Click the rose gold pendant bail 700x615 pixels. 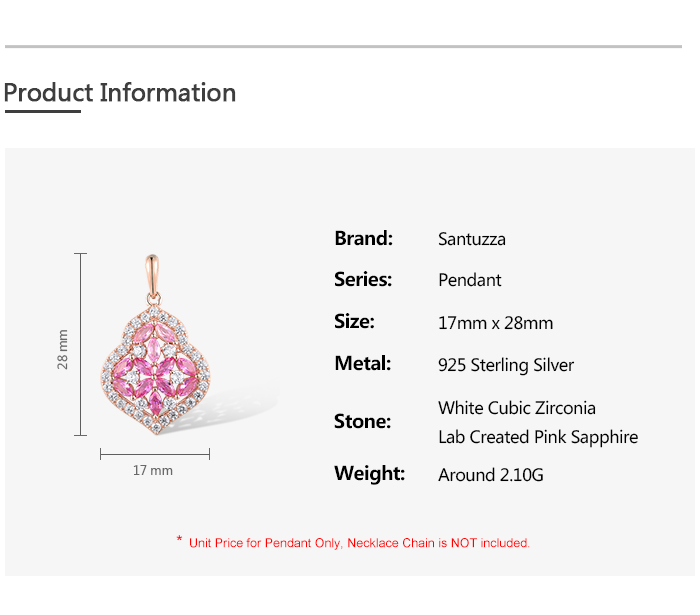coord(152,276)
